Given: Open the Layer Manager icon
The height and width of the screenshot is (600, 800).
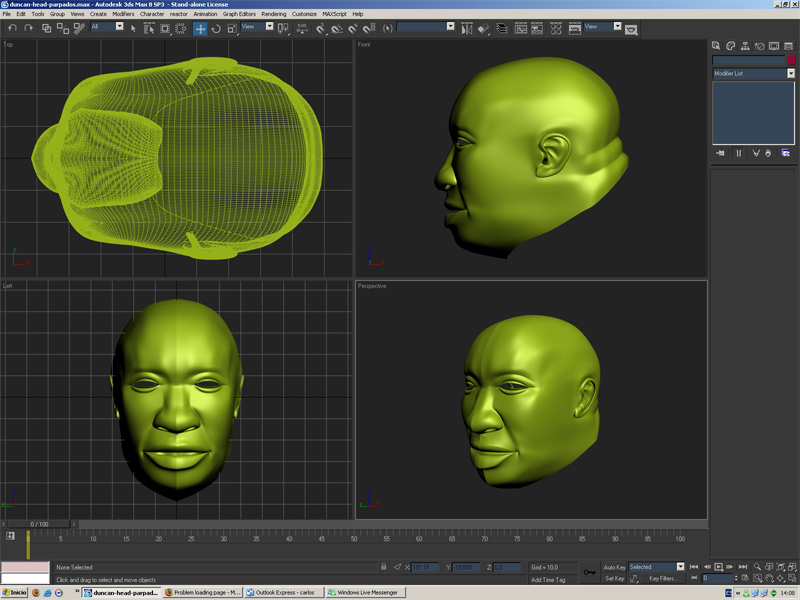Looking at the screenshot, I should (502, 29).
